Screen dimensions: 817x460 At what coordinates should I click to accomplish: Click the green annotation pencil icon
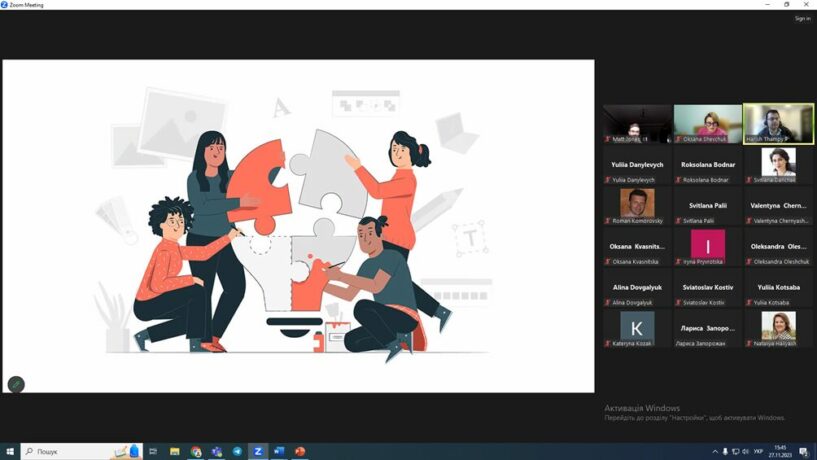[x=15, y=384]
